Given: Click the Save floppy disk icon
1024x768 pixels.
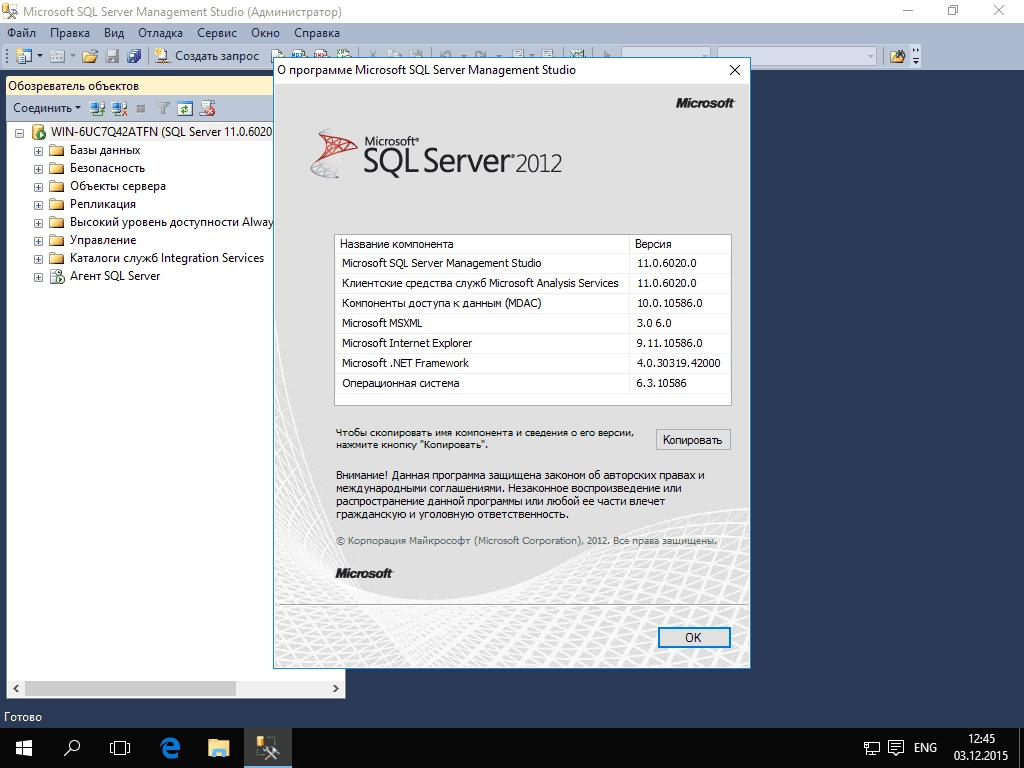Looking at the screenshot, I should point(112,56).
